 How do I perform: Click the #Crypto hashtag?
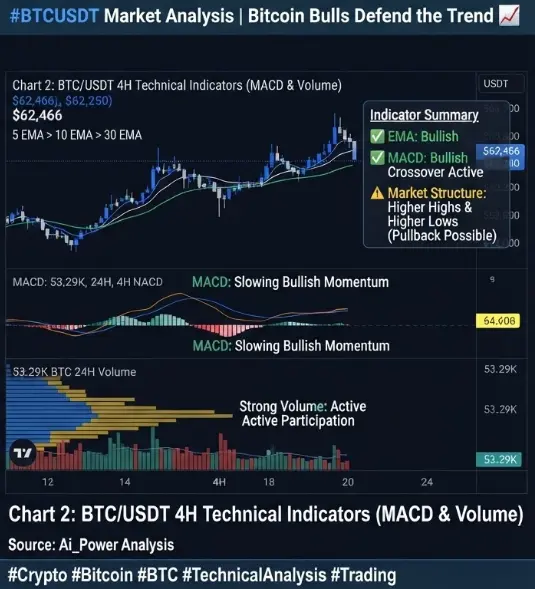pyautogui.click(x=37, y=575)
